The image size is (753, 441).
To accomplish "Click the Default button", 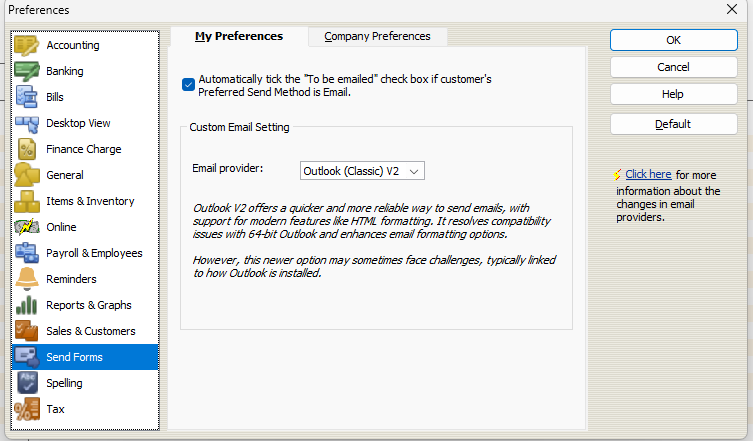I will (673, 124).
